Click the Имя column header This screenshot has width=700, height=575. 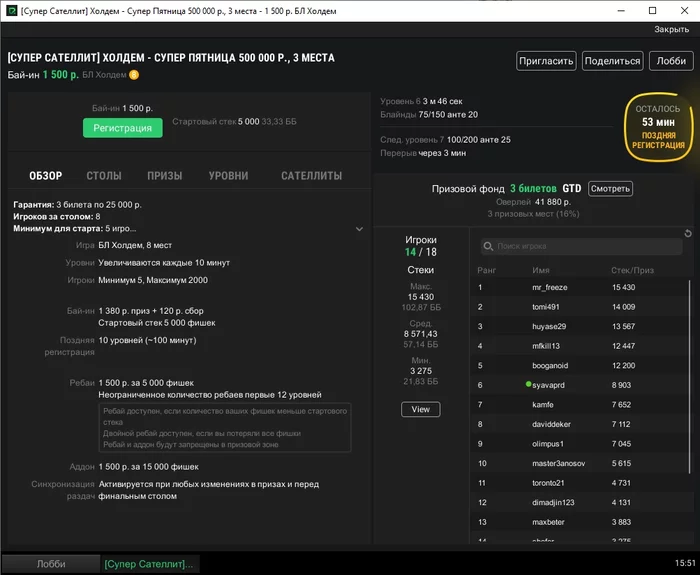pos(541,271)
